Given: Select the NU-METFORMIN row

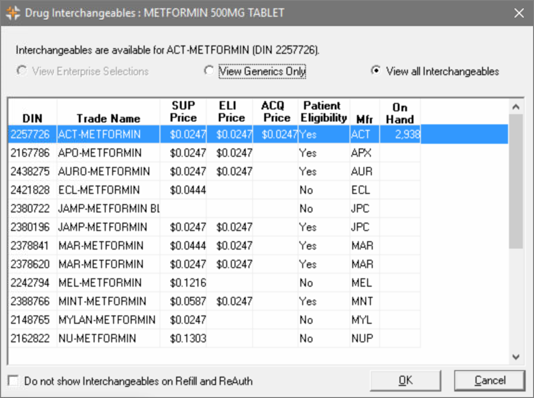Looking at the screenshot, I should tap(215, 338).
